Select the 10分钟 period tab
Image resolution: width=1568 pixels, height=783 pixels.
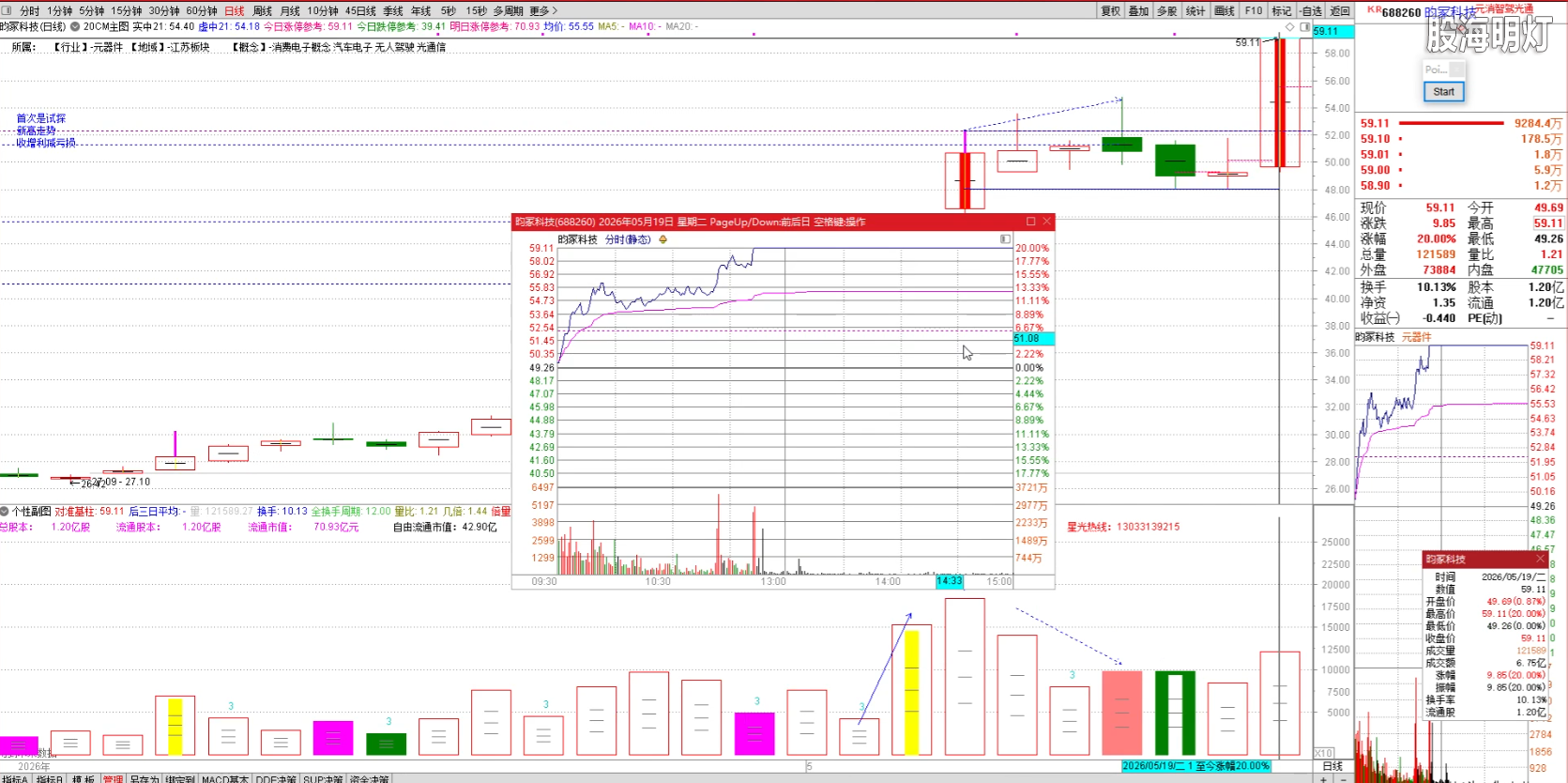point(324,11)
